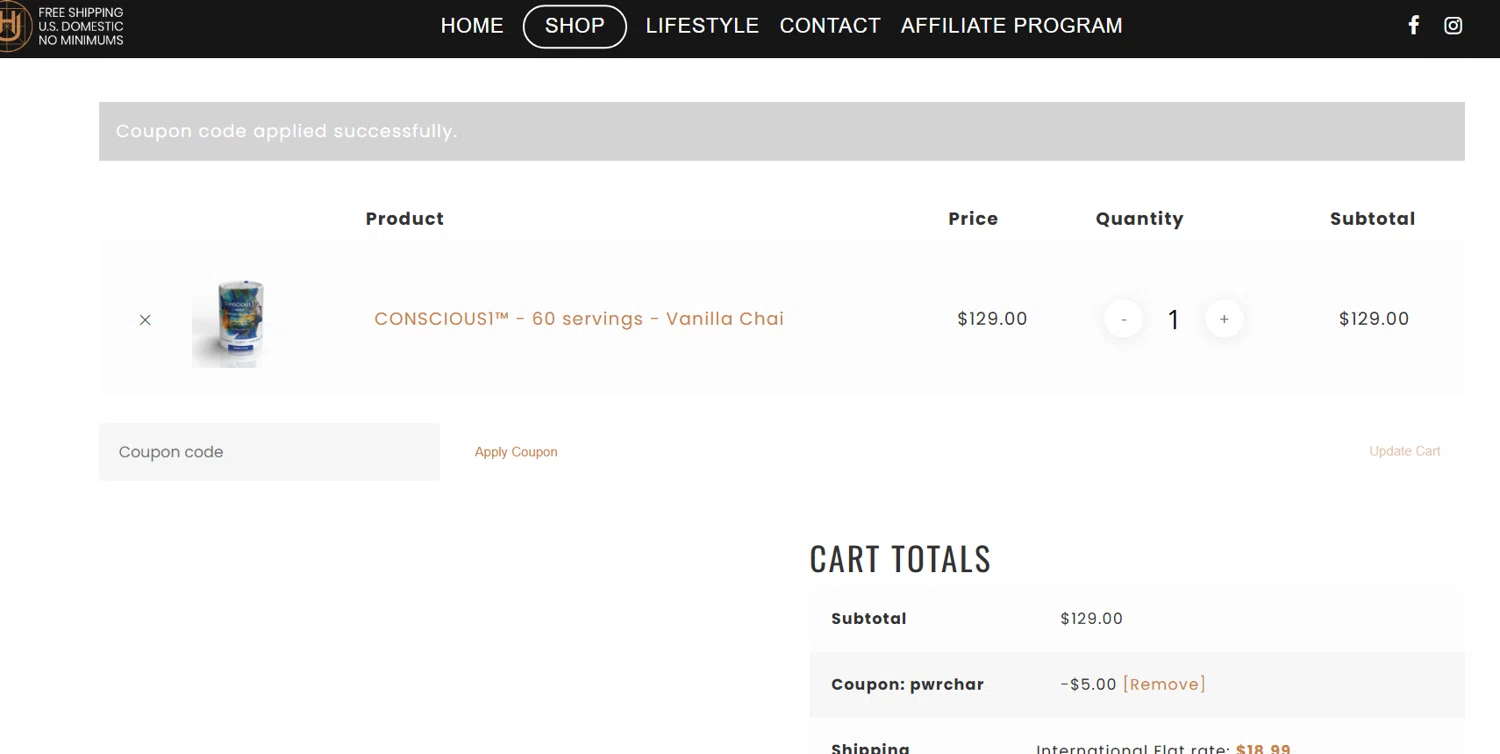This screenshot has width=1500, height=754.
Task: Click the 'Subtotal' column header
Action: (1372, 219)
